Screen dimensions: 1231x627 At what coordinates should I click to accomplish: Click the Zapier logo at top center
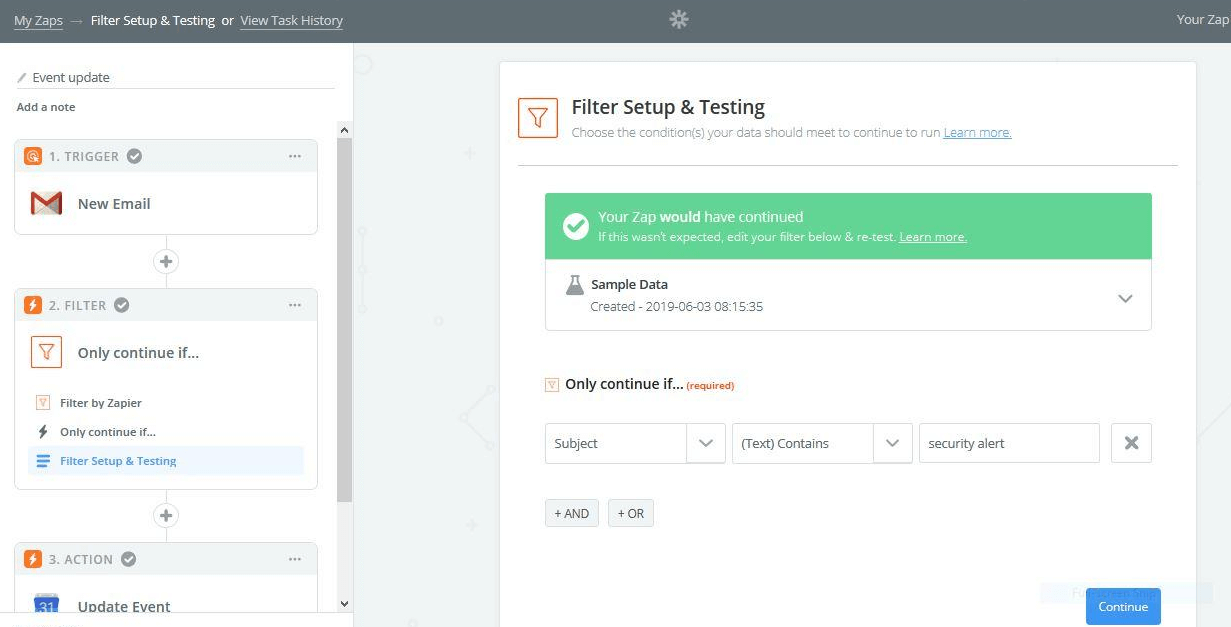pyautogui.click(x=679, y=19)
